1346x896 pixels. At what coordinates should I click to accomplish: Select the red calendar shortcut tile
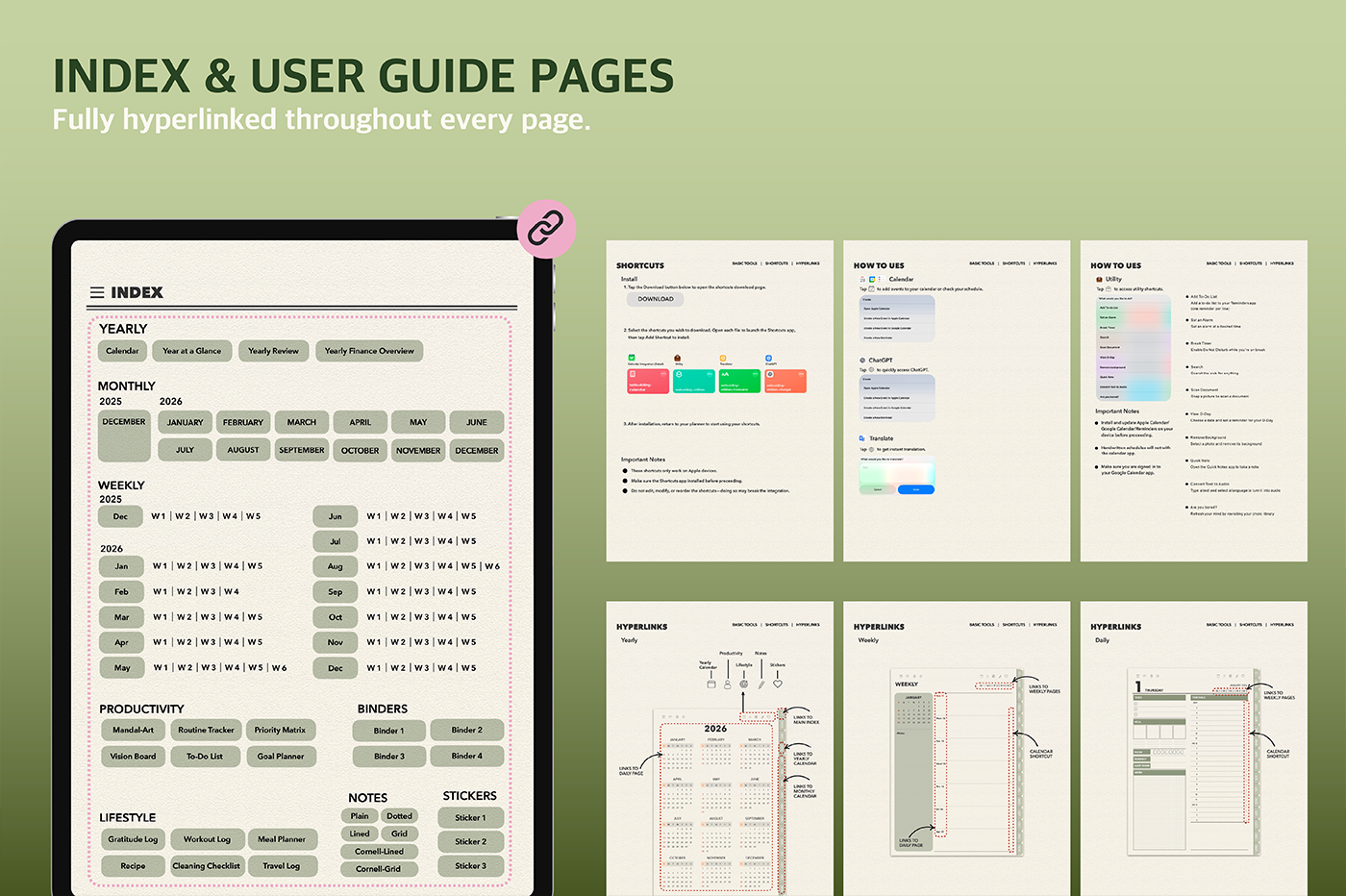[x=647, y=381]
